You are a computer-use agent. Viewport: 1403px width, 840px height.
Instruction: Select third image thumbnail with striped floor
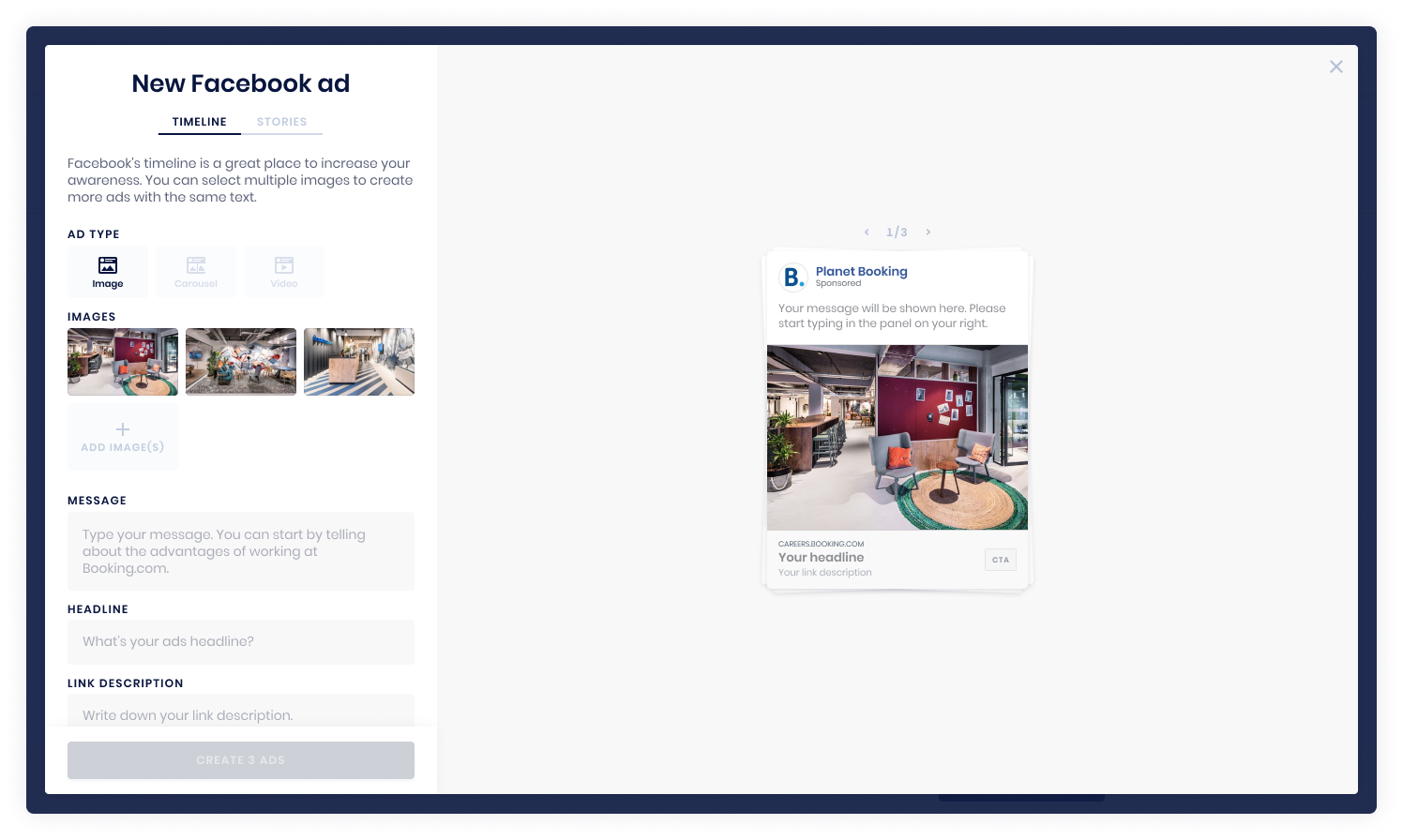click(359, 362)
